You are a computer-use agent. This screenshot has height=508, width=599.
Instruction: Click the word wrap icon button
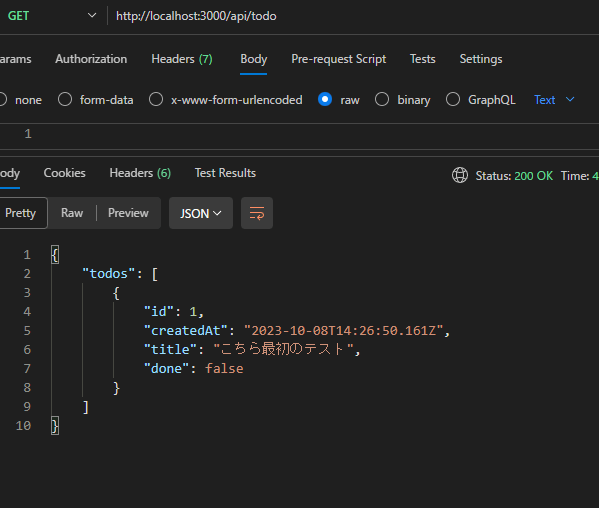(257, 213)
